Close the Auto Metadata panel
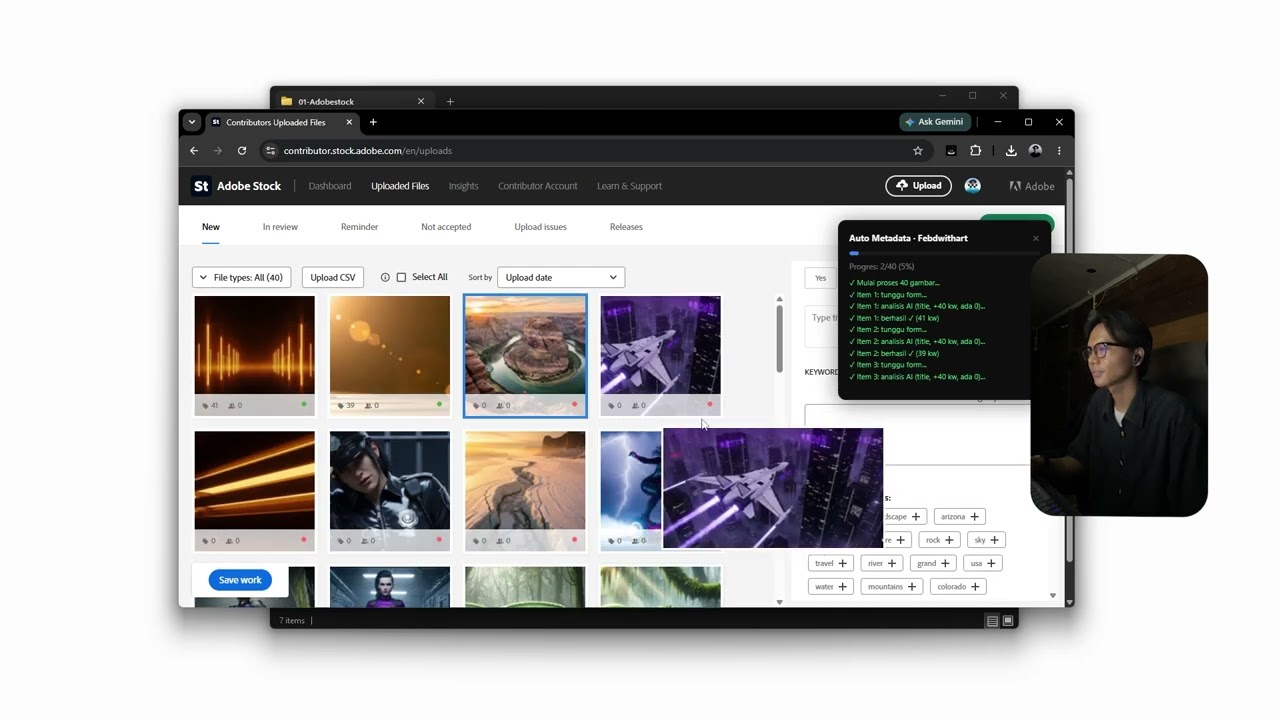The width and height of the screenshot is (1280, 720). tap(1036, 238)
